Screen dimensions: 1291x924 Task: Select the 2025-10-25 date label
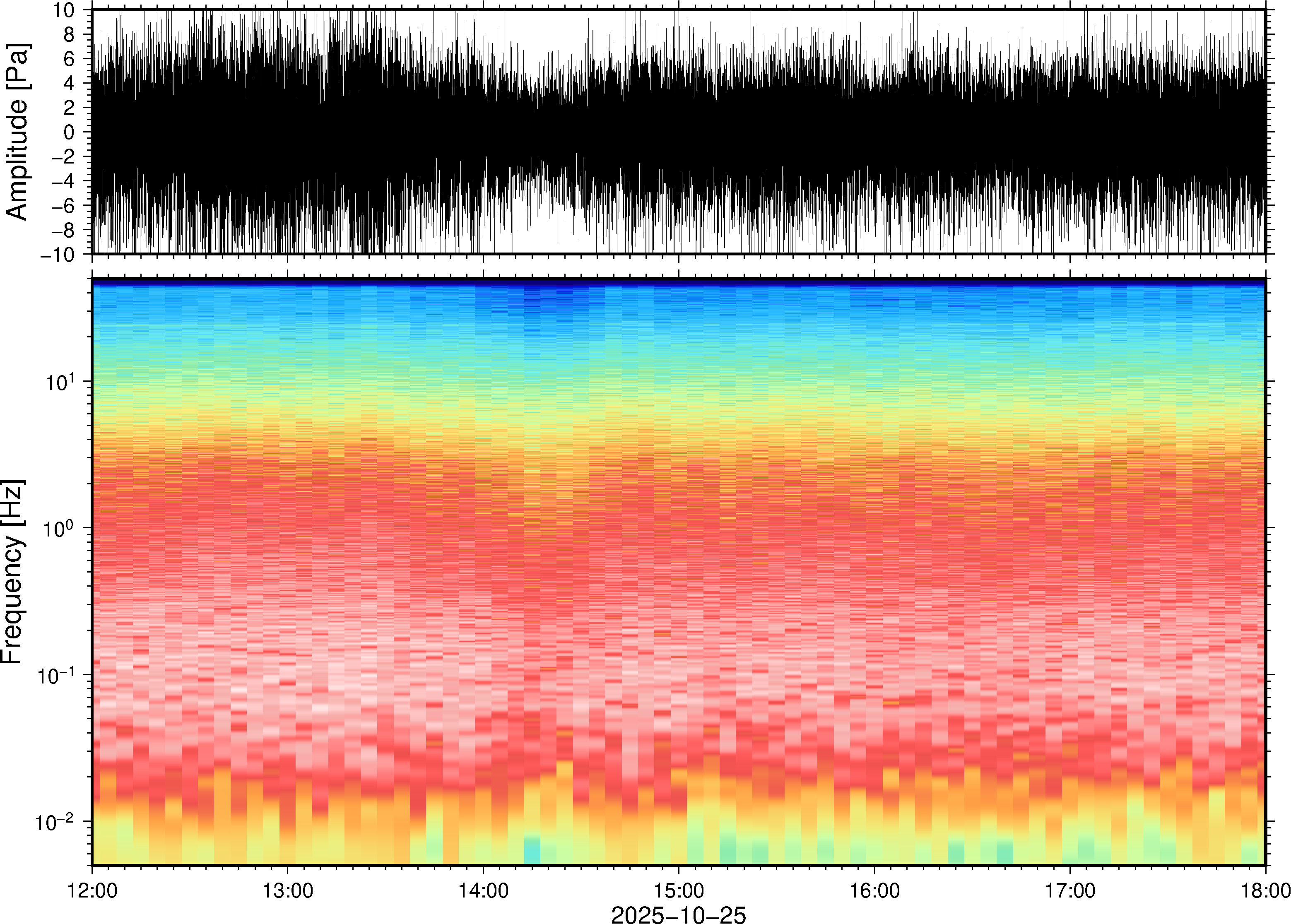point(678,914)
